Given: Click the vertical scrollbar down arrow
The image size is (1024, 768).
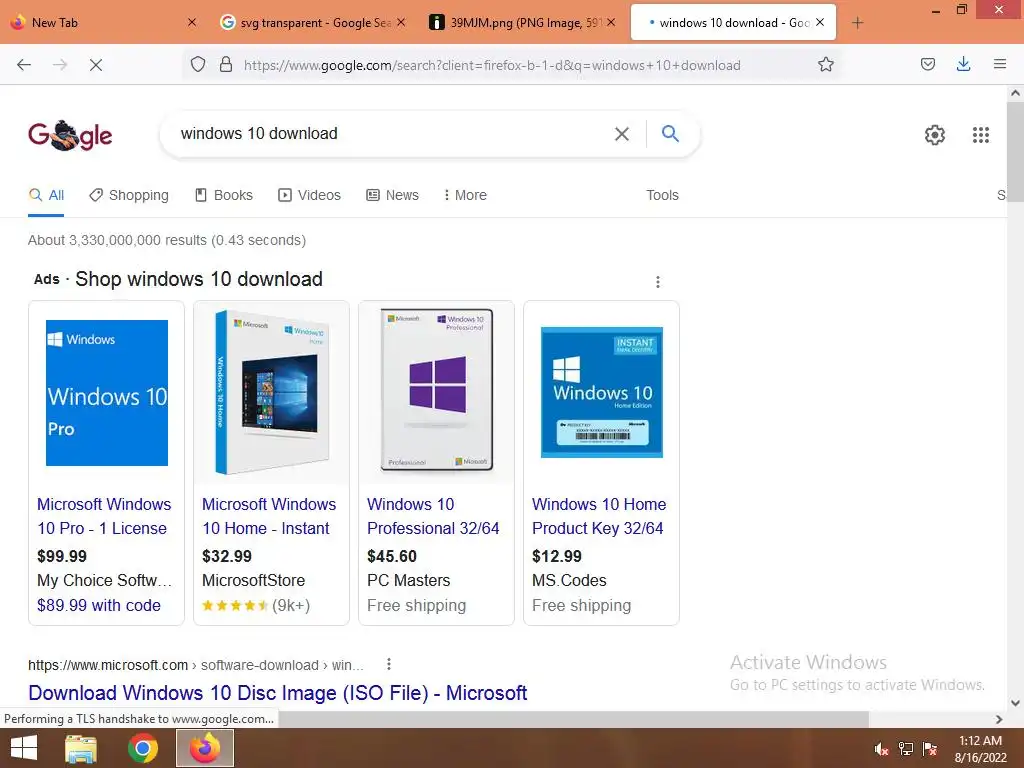Looking at the screenshot, I should [x=1016, y=703].
